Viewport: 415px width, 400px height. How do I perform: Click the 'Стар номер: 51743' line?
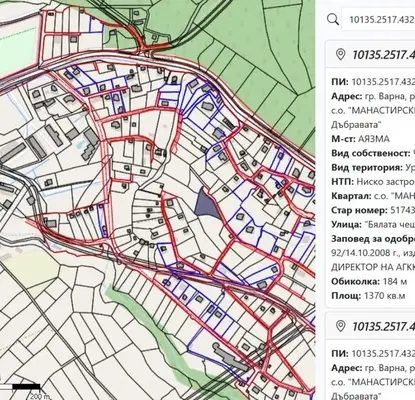point(373,210)
